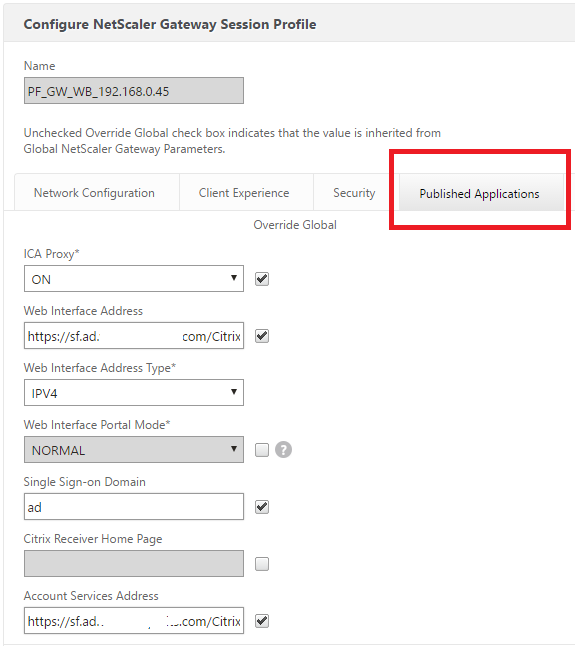575x646 pixels.
Task: Click the Web Interface Portal Mode* label
Action: pyautogui.click(x=97, y=425)
